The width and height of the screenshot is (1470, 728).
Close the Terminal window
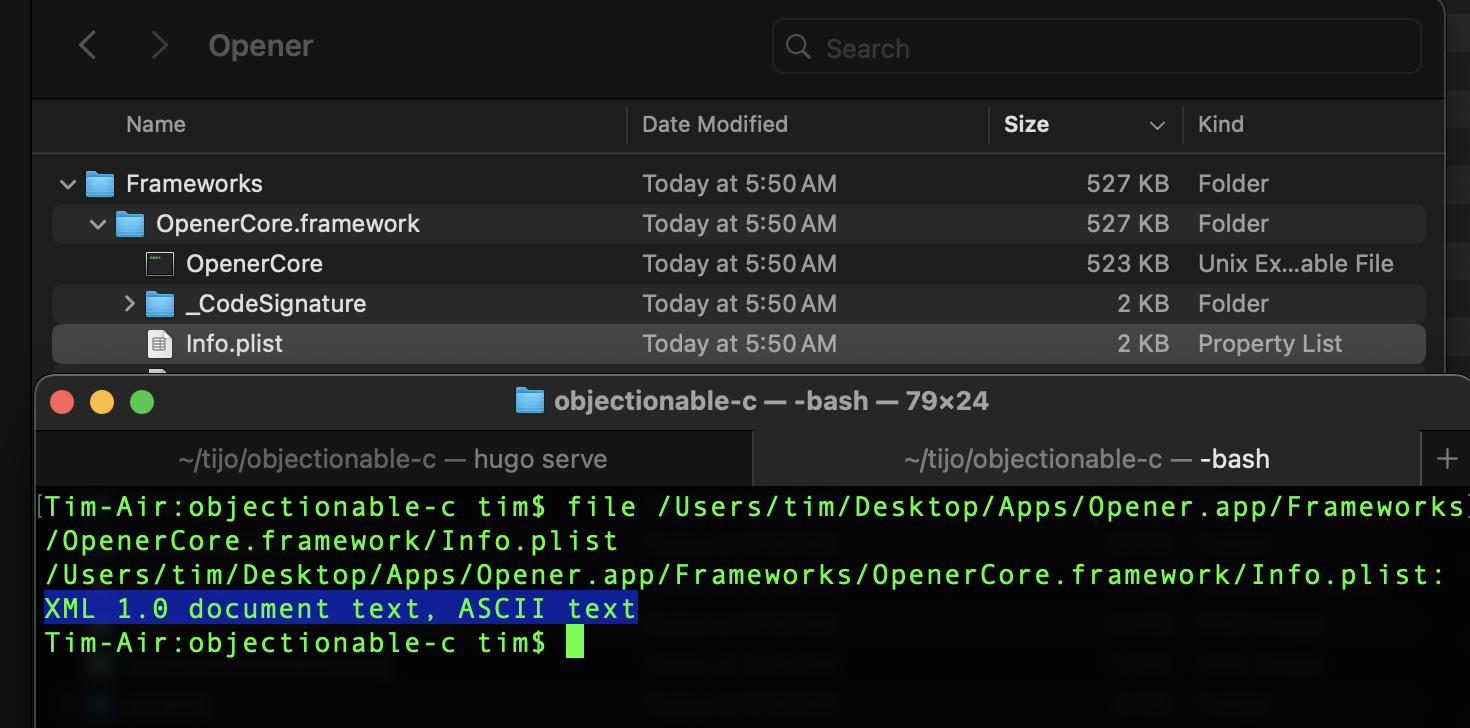(x=63, y=402)
